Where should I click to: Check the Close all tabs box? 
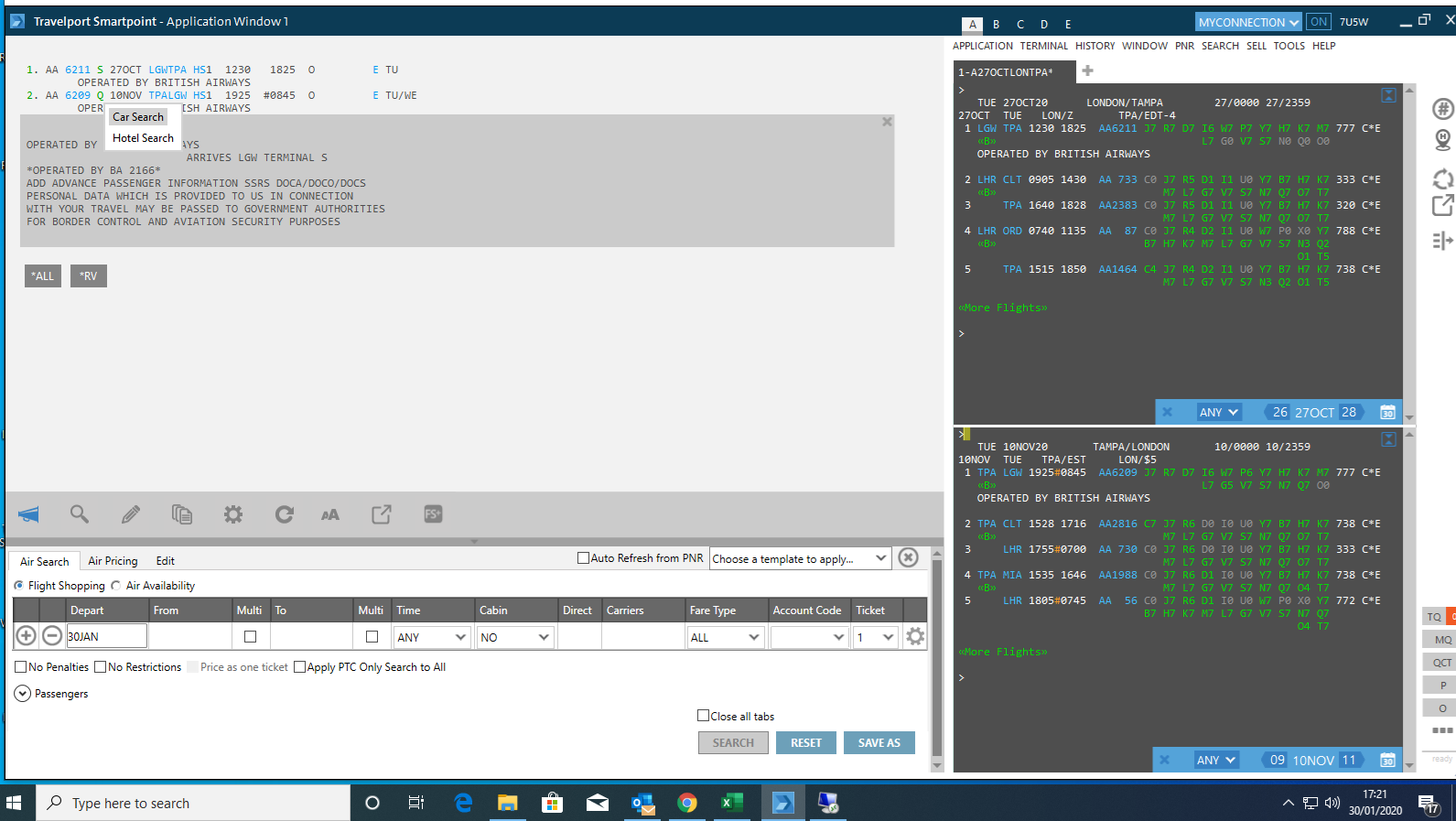pos(703,716)
